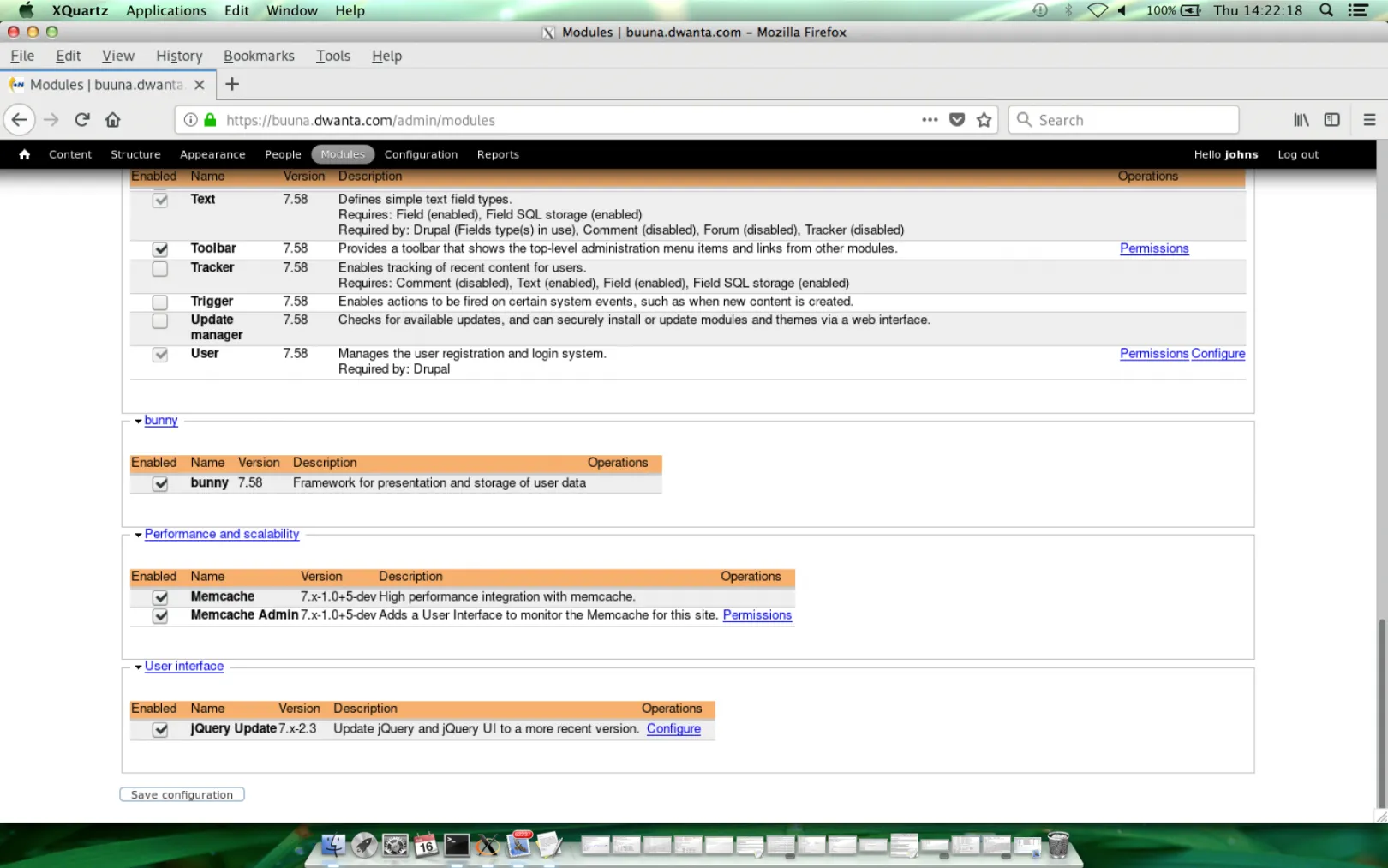Open the Structure admin menu item
1388x868 pixels.
pyautogui.click(x=135, y=154)
